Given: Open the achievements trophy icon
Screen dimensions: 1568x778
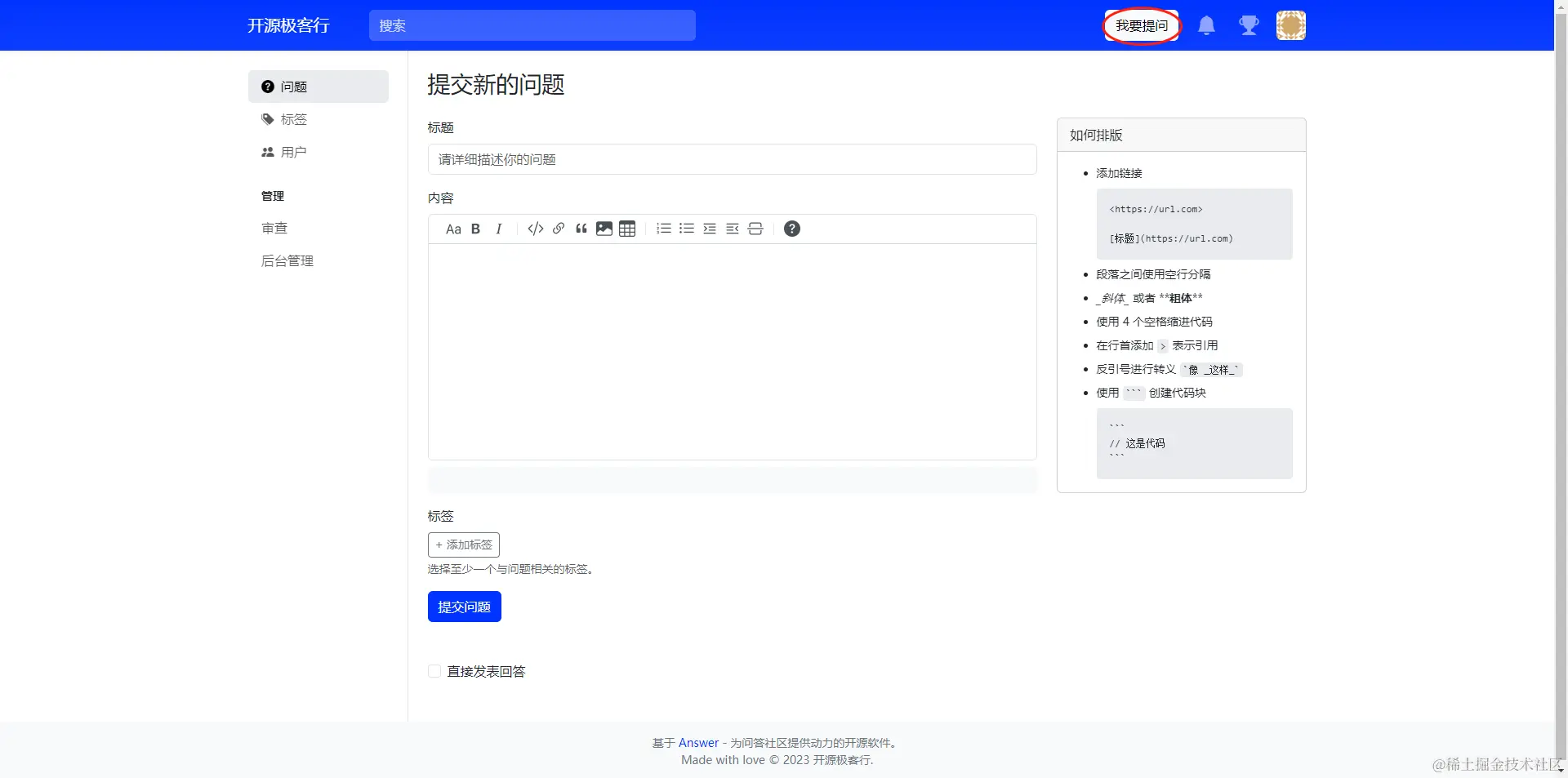Looking at the screenshot, I should point(1249,25).
